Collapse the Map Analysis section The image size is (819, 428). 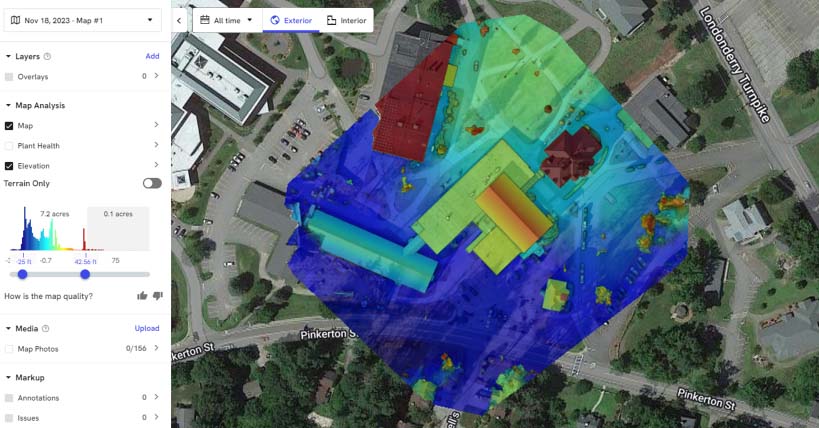click(9, 105)
